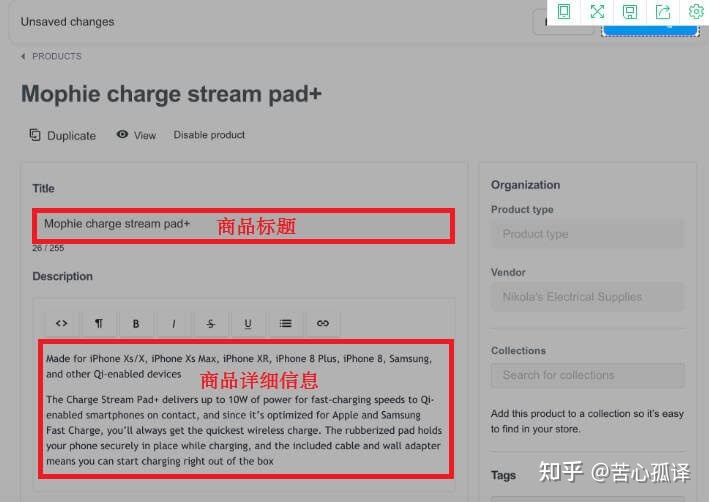709x502 pixels.
Task: Click the Title input field
Action: 244,226
